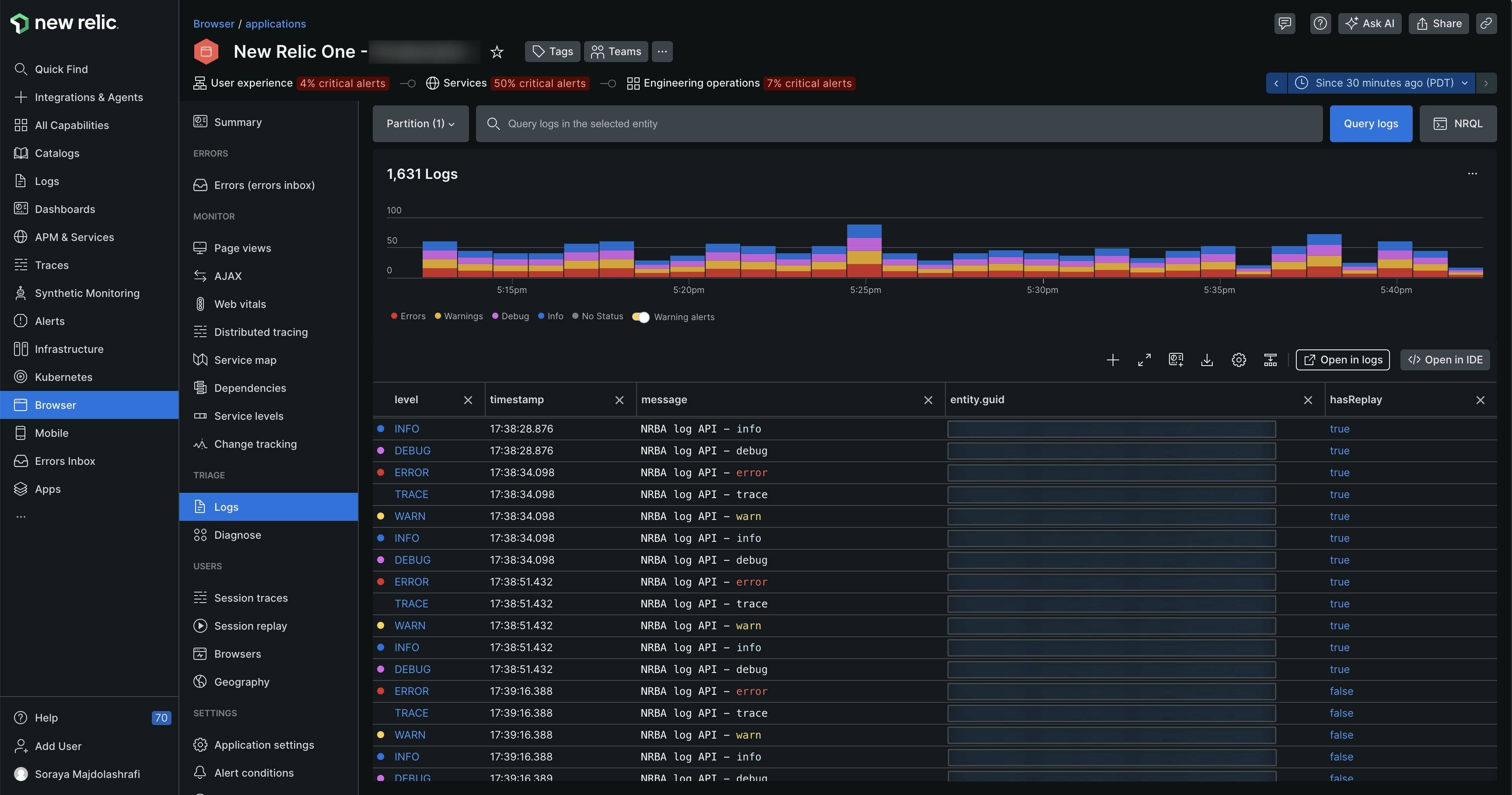Open the help question mark icon
This screenshot has height=795, width=1512.
click(1320, 24)
